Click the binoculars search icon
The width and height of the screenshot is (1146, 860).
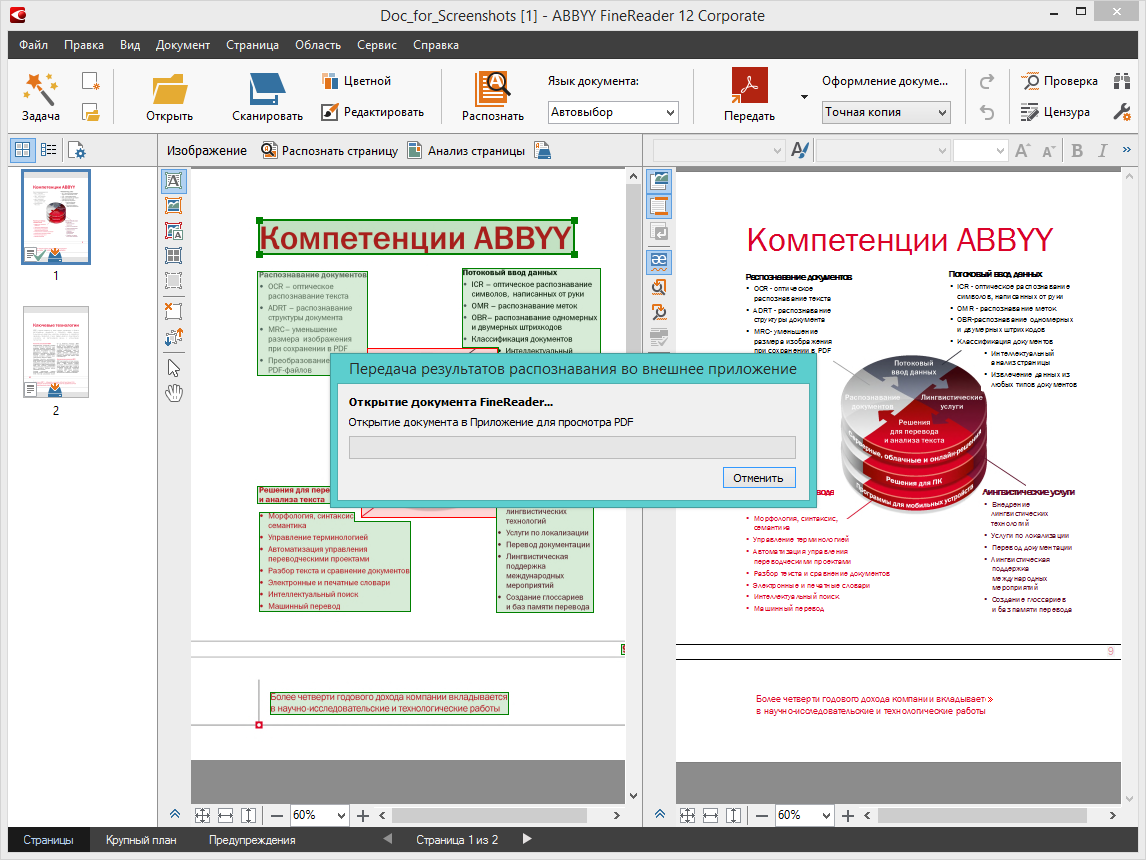tap(1122, 81)
